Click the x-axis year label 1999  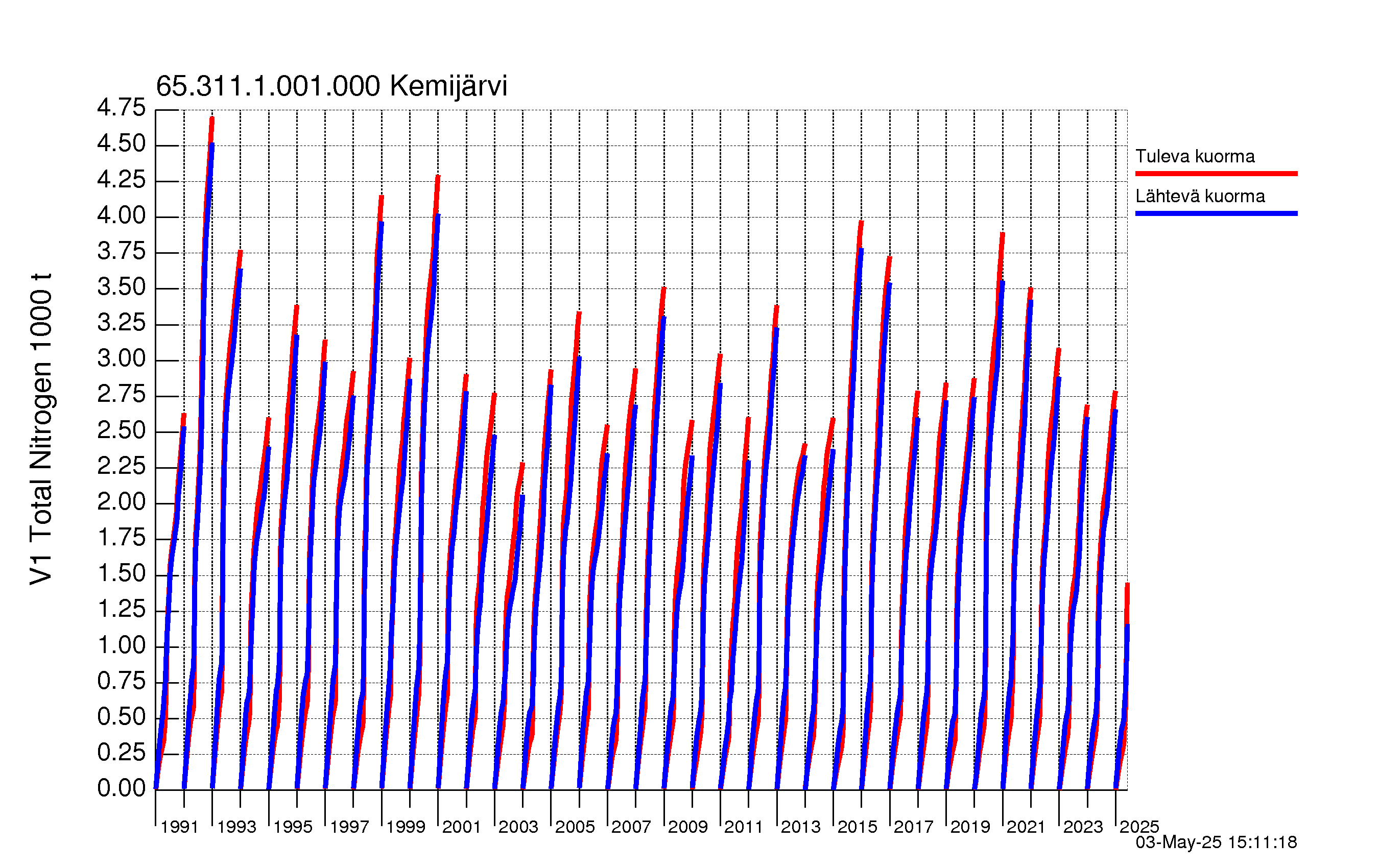click(406, 827)
